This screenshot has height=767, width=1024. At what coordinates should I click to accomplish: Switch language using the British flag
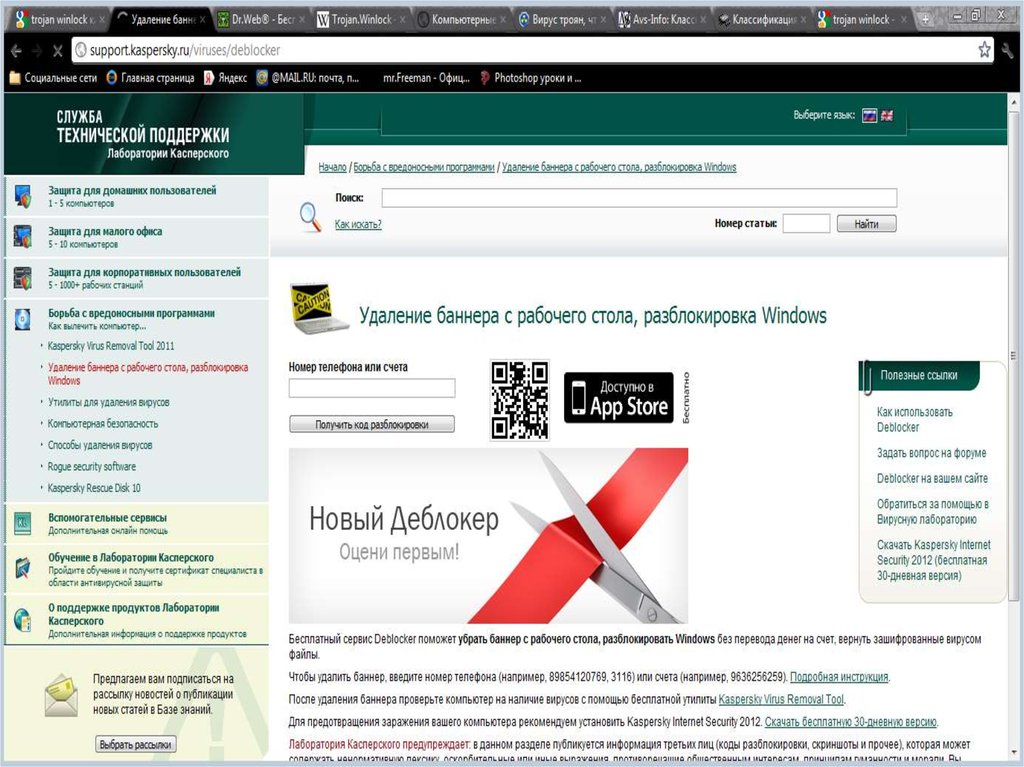(x=887, y=116)
